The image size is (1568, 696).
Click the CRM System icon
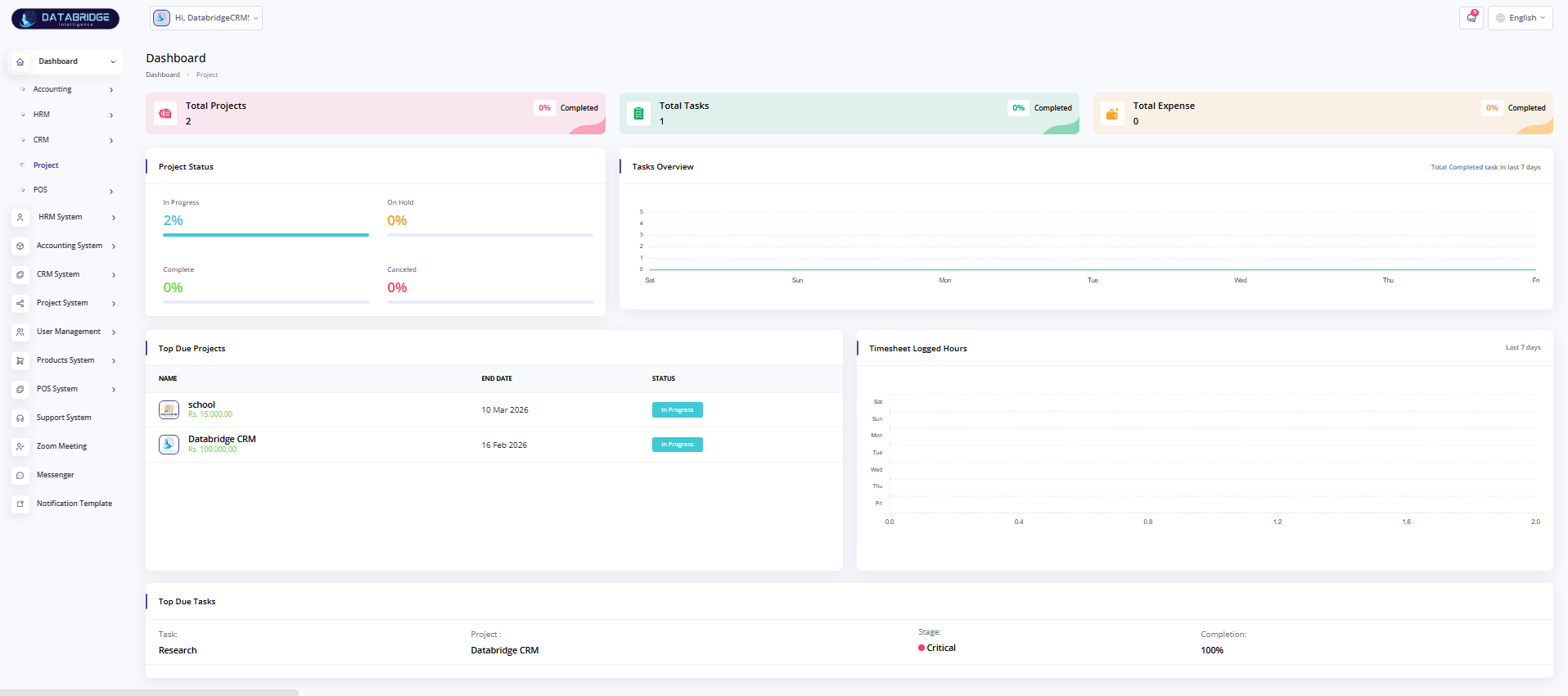[20, 274]
